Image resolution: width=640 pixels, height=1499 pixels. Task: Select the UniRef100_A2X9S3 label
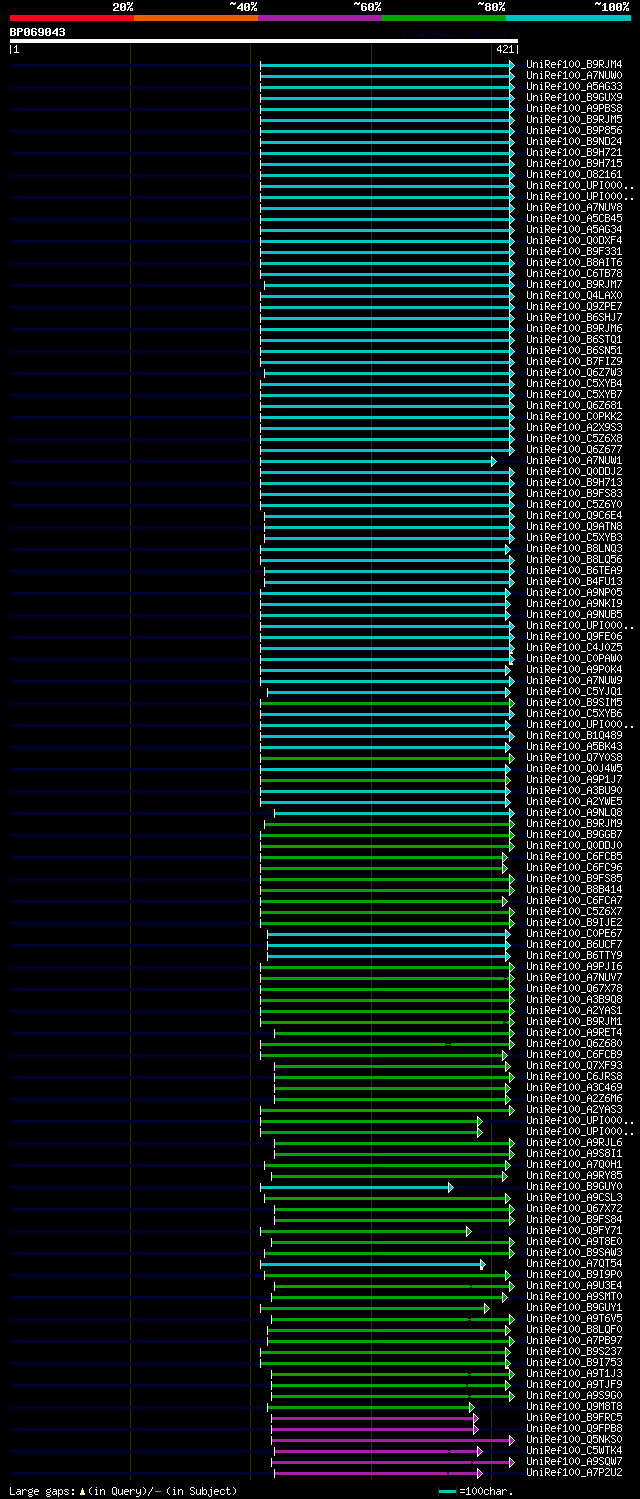coord(574,427)
